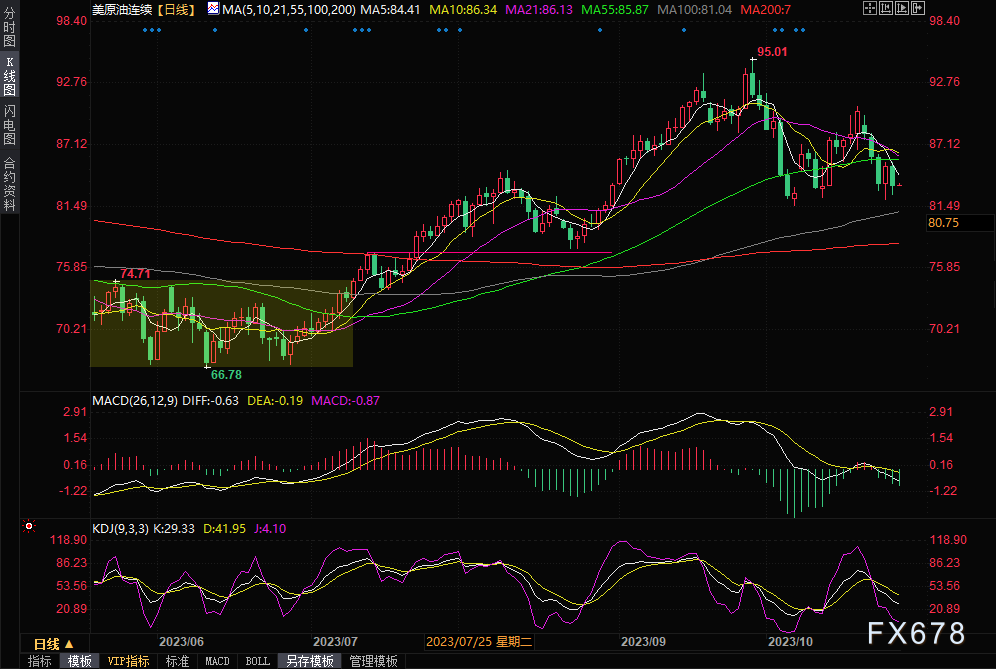This screenshot has height=669, width=996.
Task: Select the K线图 candlestick view
Action: coord(9,76)
